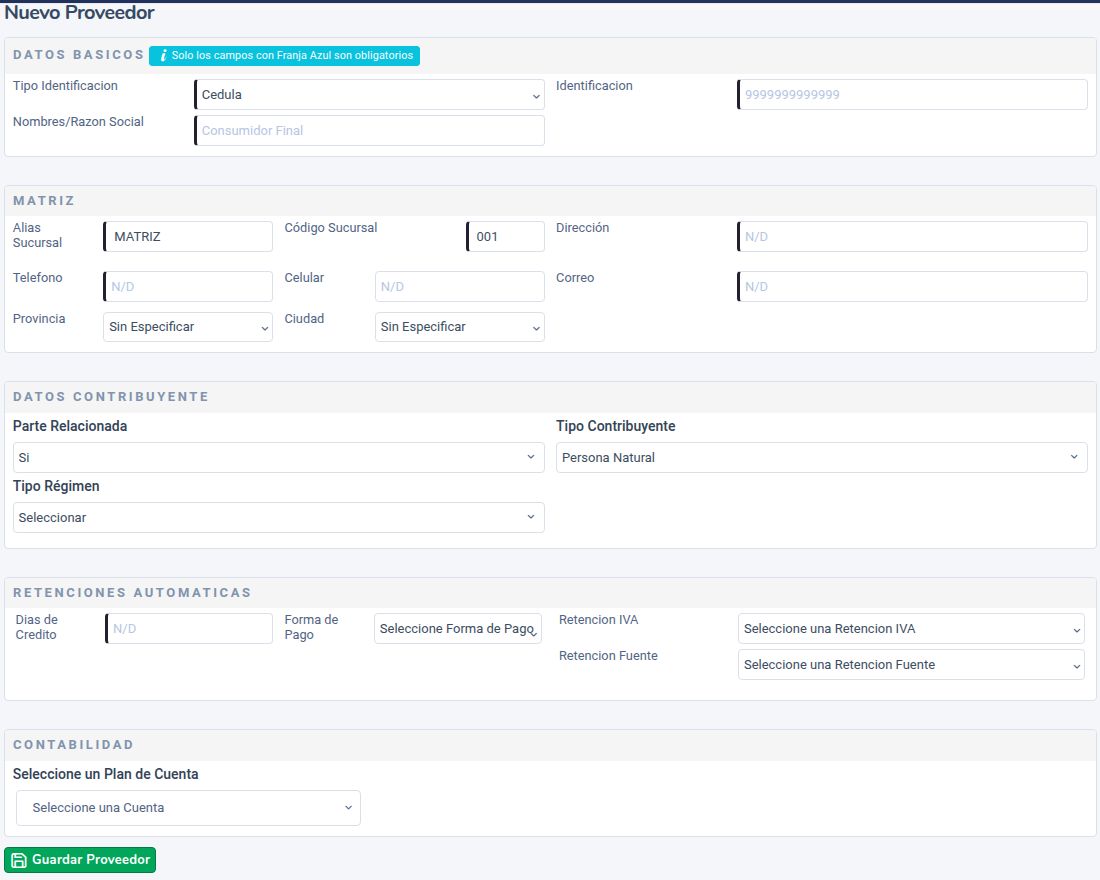The image size is (1100, 880).
Task: Click the Dias de Credito field
Action: [189, 629]
